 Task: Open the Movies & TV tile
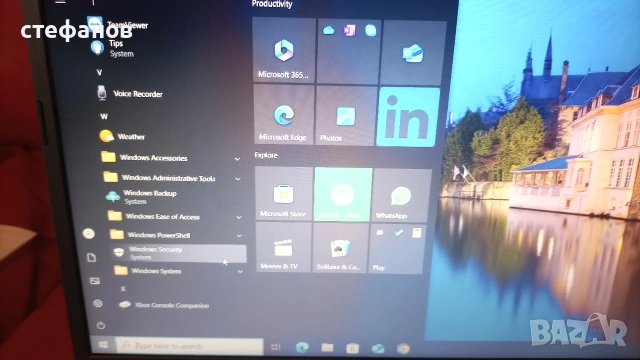283,247
